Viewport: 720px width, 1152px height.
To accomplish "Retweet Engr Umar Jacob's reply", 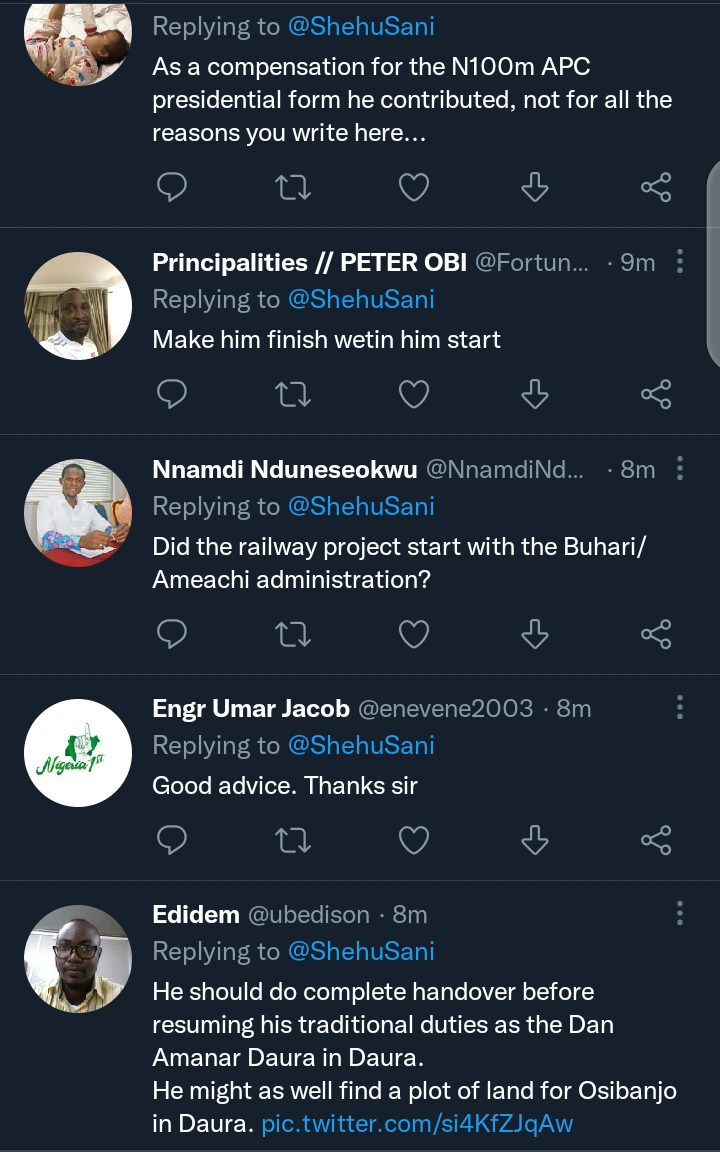I will [293, 841].
